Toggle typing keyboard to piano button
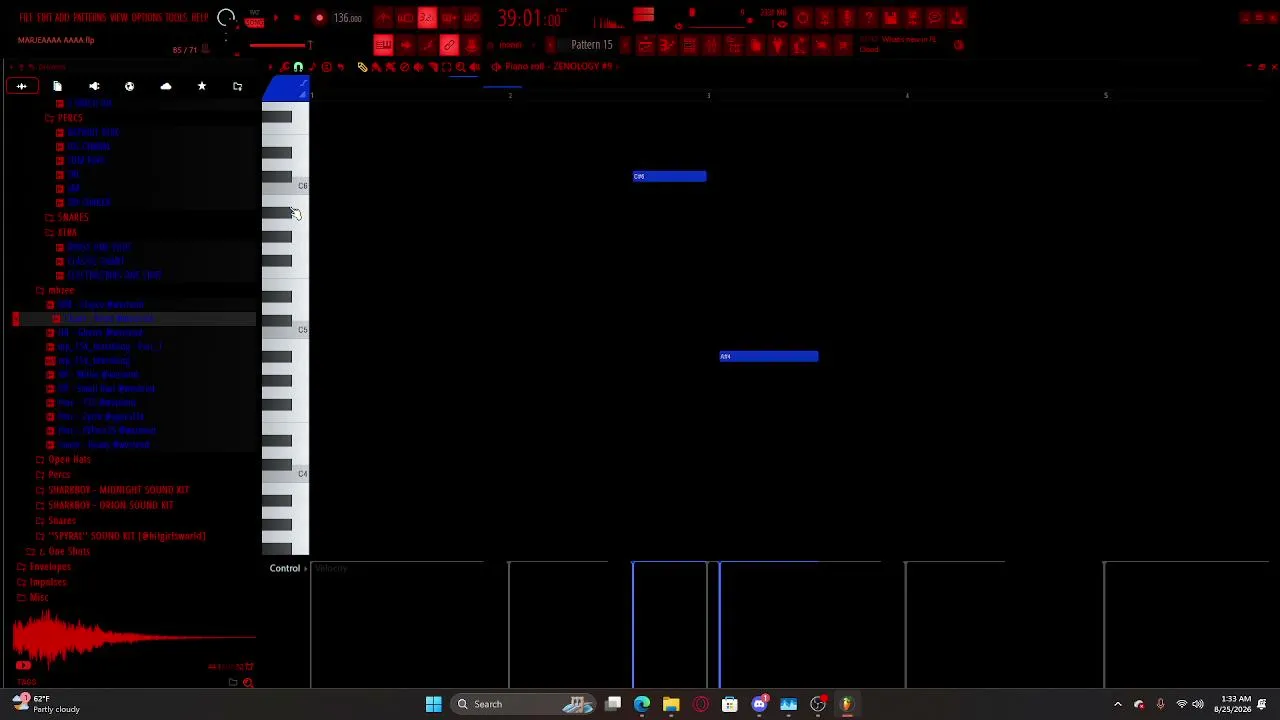Image resolution: width=1280 pixels, height=720 pixels. (383, 45)
